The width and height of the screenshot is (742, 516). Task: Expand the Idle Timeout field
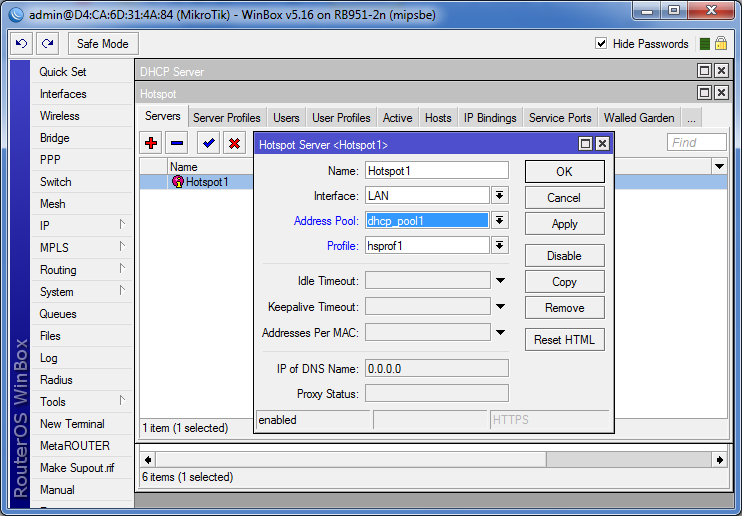(500, 281)
